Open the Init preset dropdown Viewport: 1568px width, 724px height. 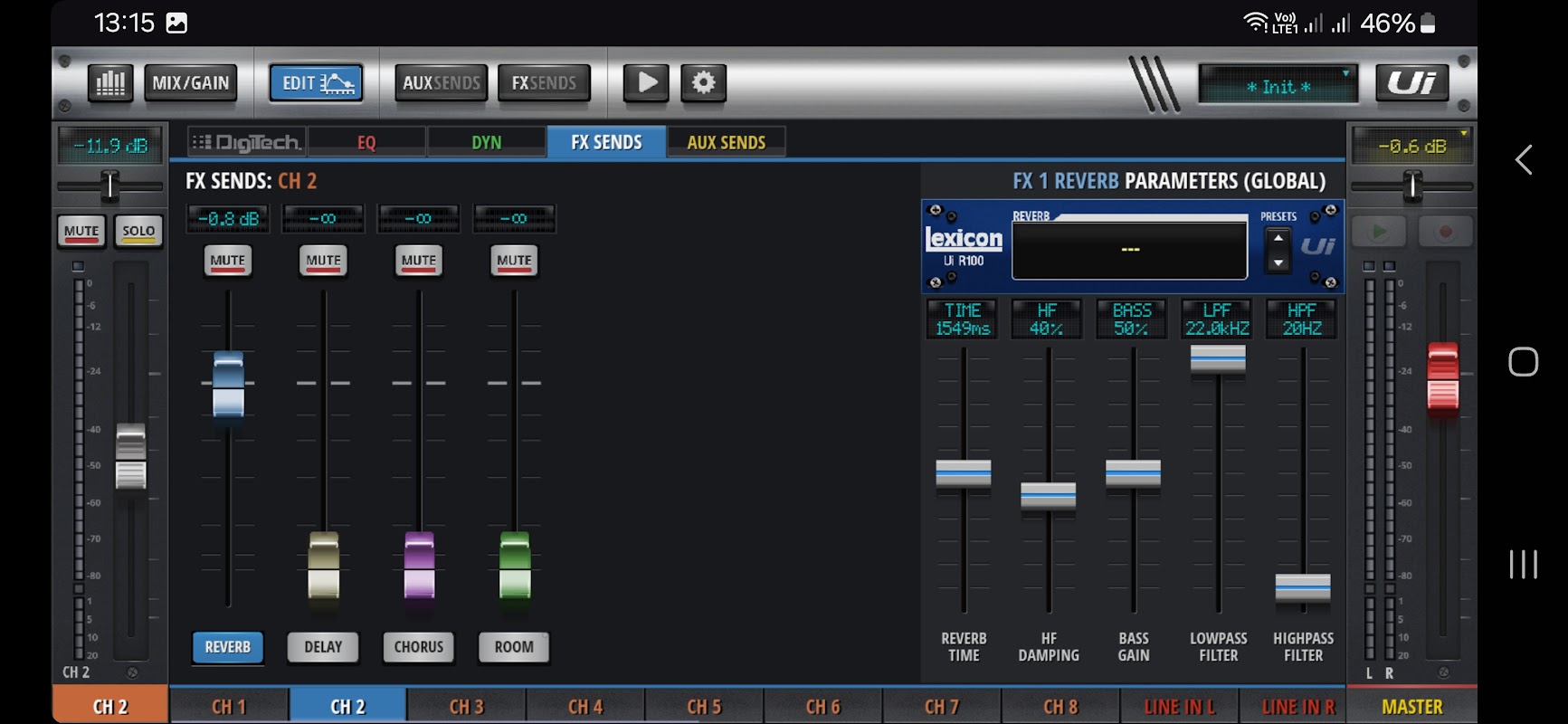click(1278, 85)
